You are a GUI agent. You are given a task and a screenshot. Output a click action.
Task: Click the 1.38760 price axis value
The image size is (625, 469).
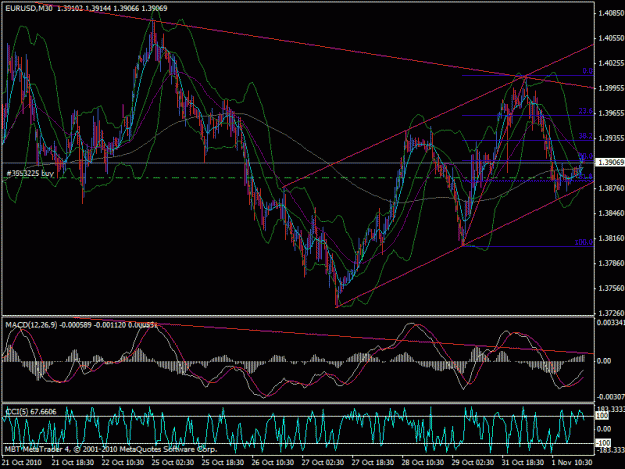611,188
